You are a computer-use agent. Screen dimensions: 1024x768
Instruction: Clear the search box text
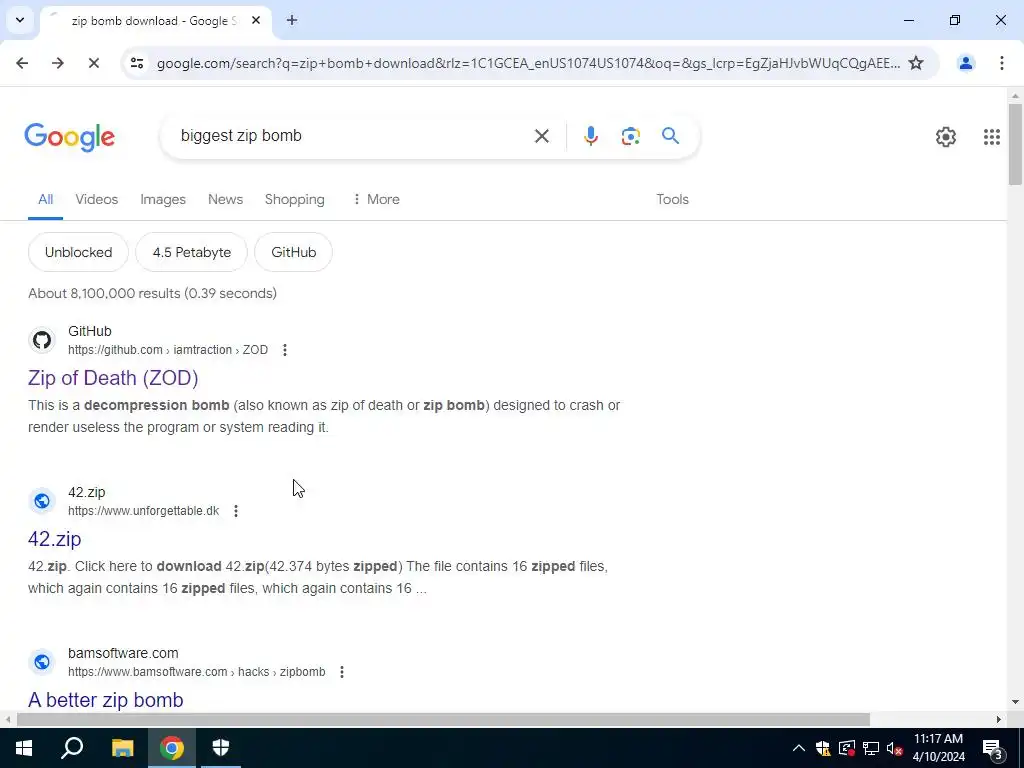pyautogui.click(x=541, y=136)
